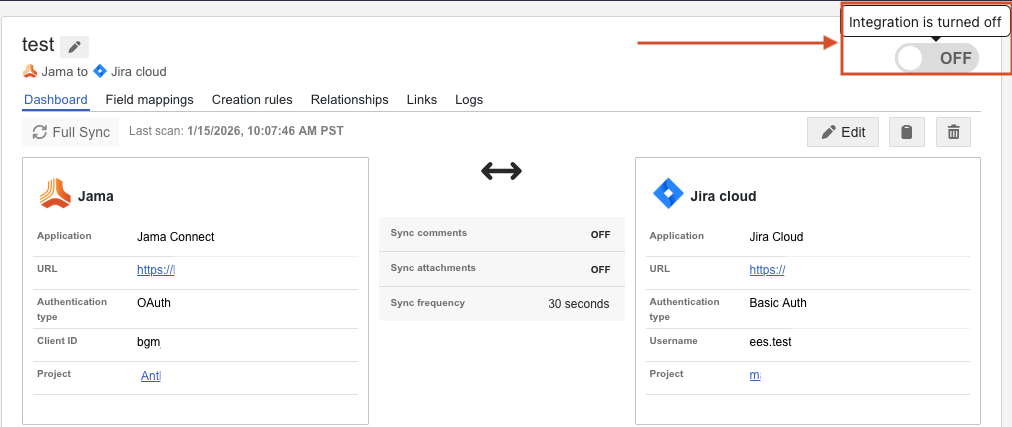Click the Jira Cloud application value
Screen dimensions: 1012x427
776,237
